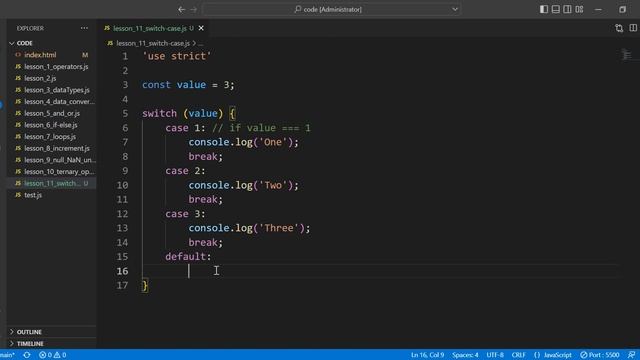Click the main branch indicator
The height and width of the screenshot is (360, 640).
[x=7, y=355]
